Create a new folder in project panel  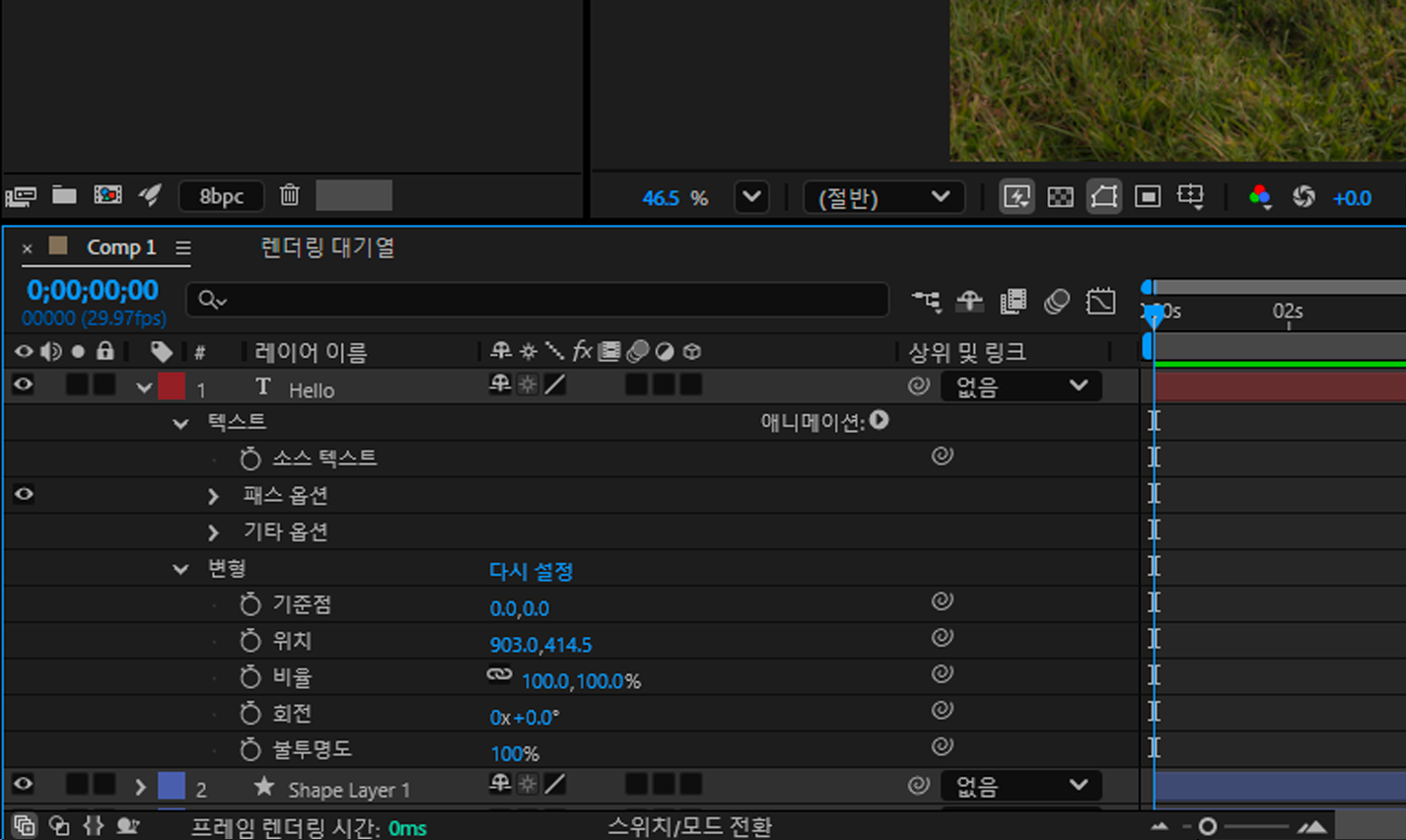click(x=64, y=195)
